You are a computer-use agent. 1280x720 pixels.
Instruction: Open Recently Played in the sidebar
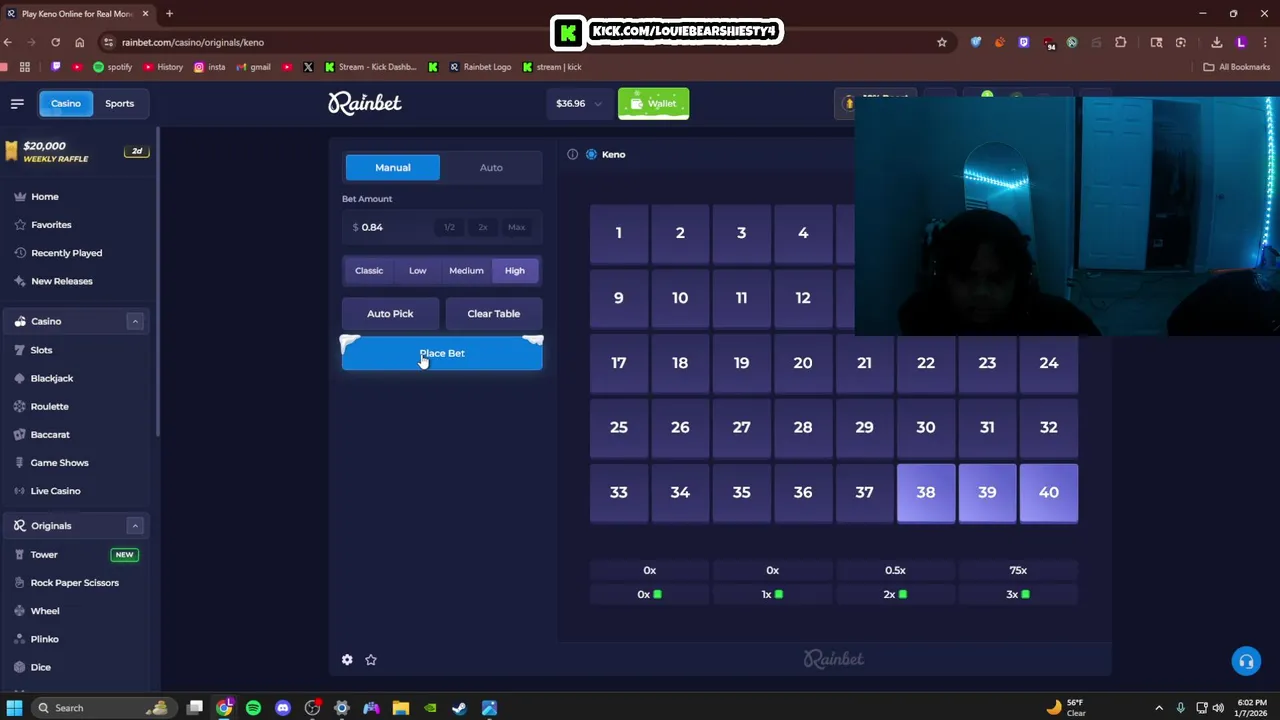tap(66, 253)
